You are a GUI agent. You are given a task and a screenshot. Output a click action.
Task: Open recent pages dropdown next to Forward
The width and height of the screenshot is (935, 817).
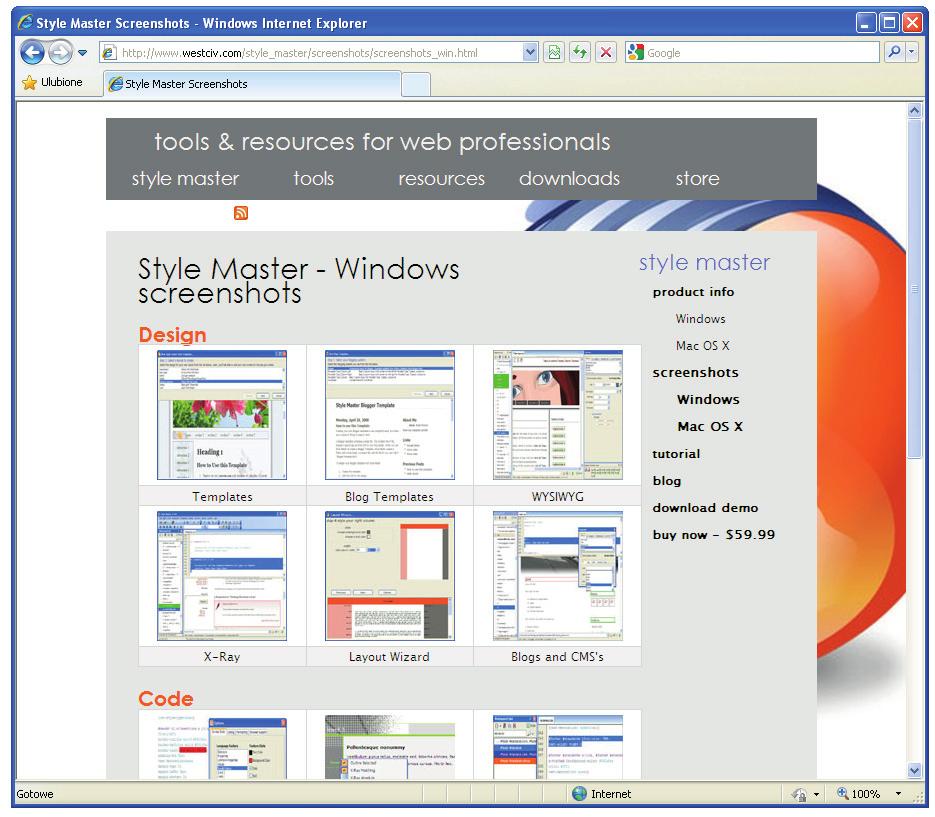pyautogui.click(x=83, y=52)
